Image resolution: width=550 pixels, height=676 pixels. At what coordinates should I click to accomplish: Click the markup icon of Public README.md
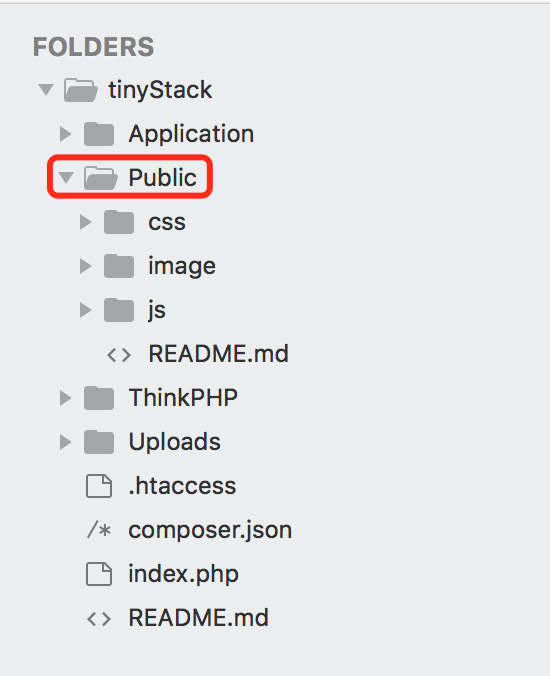coord(119,355)
